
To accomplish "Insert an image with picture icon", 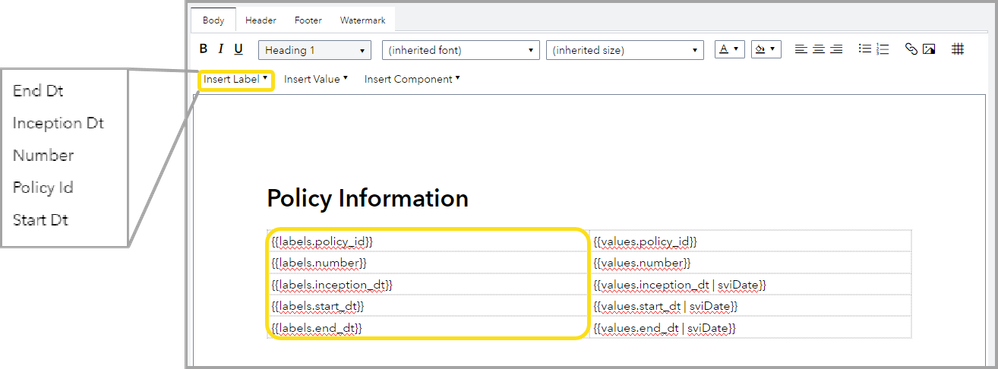I will pos(929,49).
